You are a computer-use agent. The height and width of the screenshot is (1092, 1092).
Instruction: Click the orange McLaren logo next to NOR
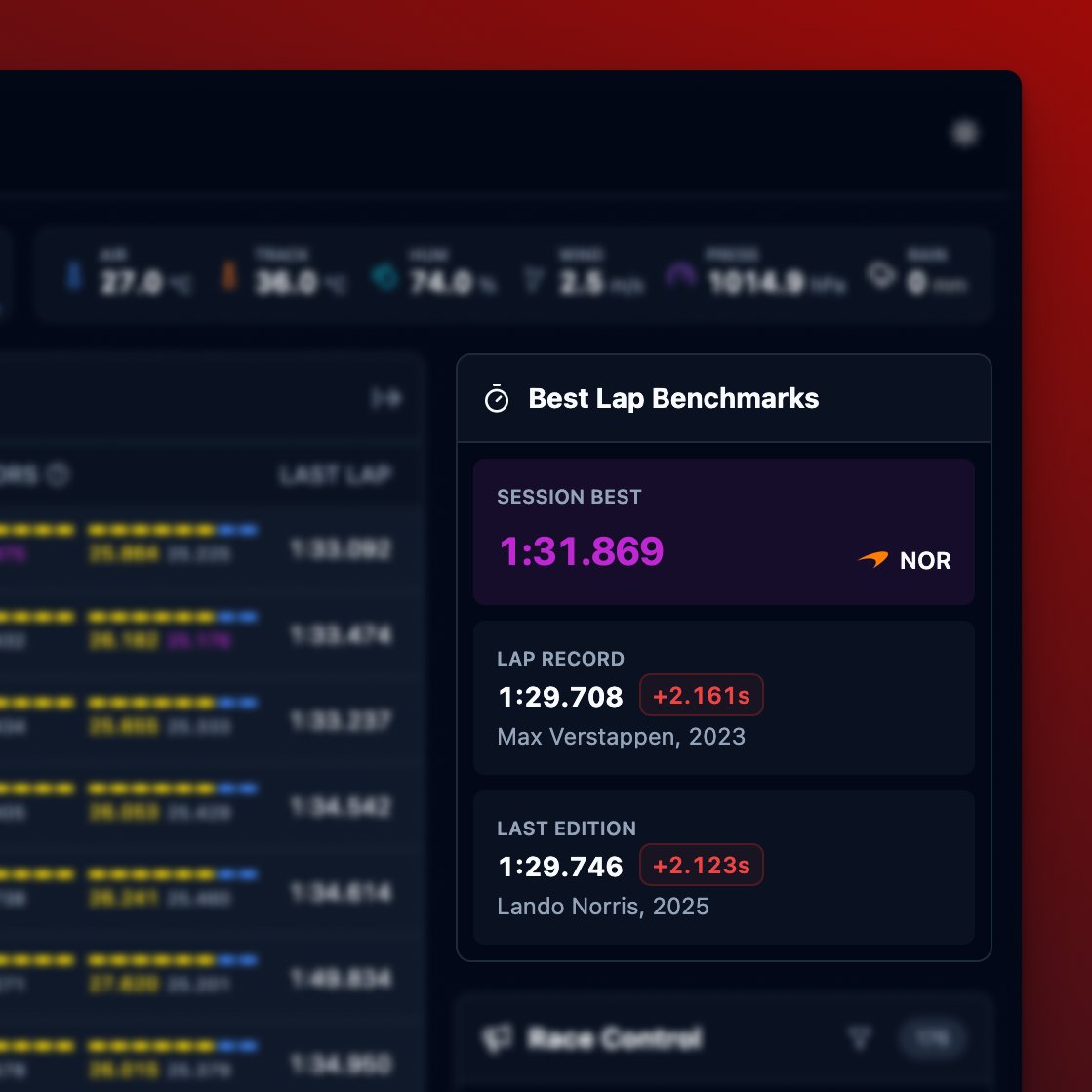872,560
